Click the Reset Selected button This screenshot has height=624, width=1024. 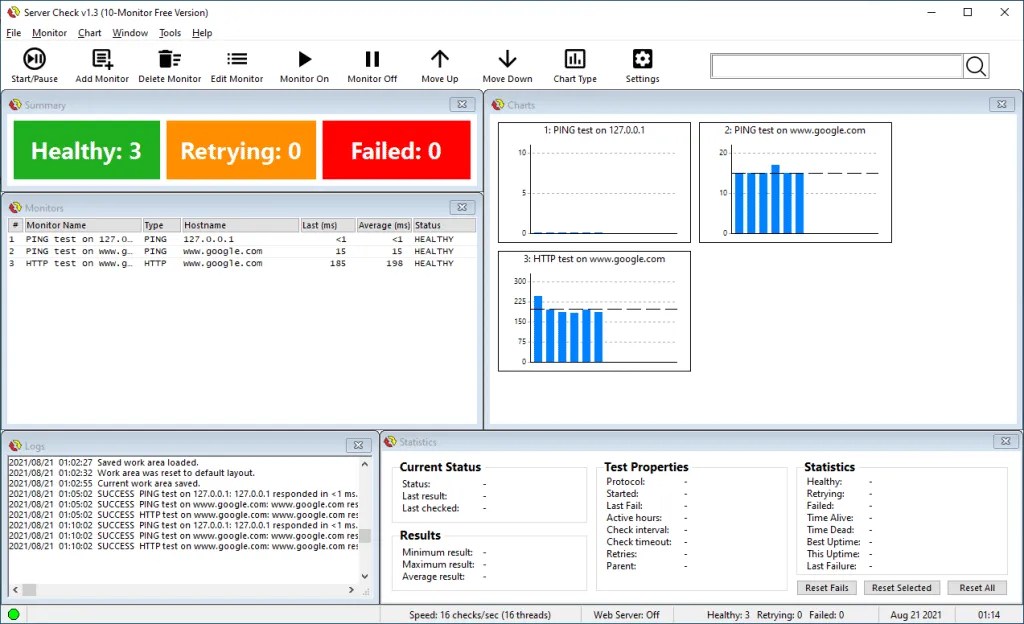click(x=901, y=587)
